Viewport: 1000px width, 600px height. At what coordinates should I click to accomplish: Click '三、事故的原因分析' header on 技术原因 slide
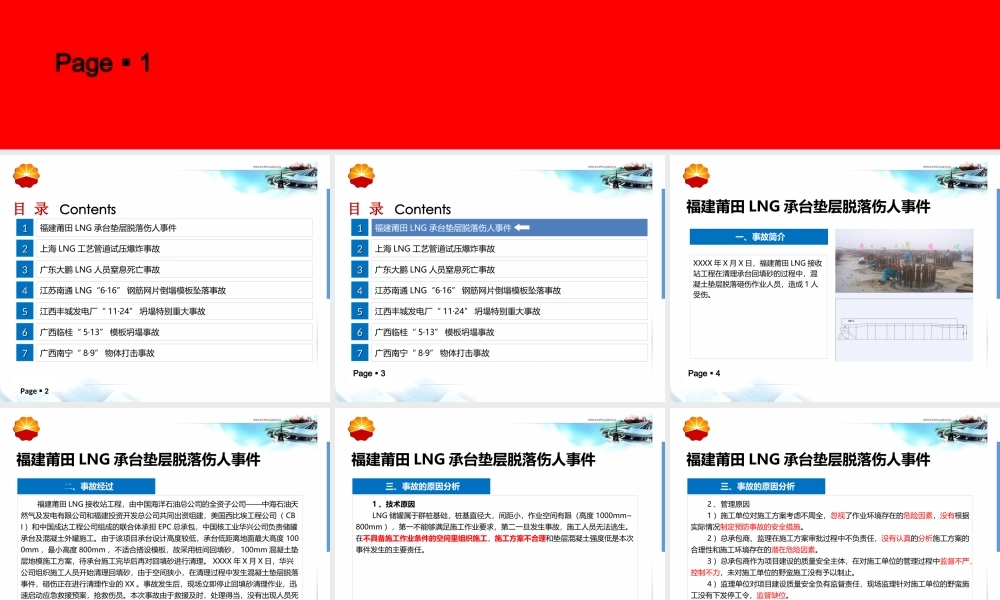tap(421, 486)
